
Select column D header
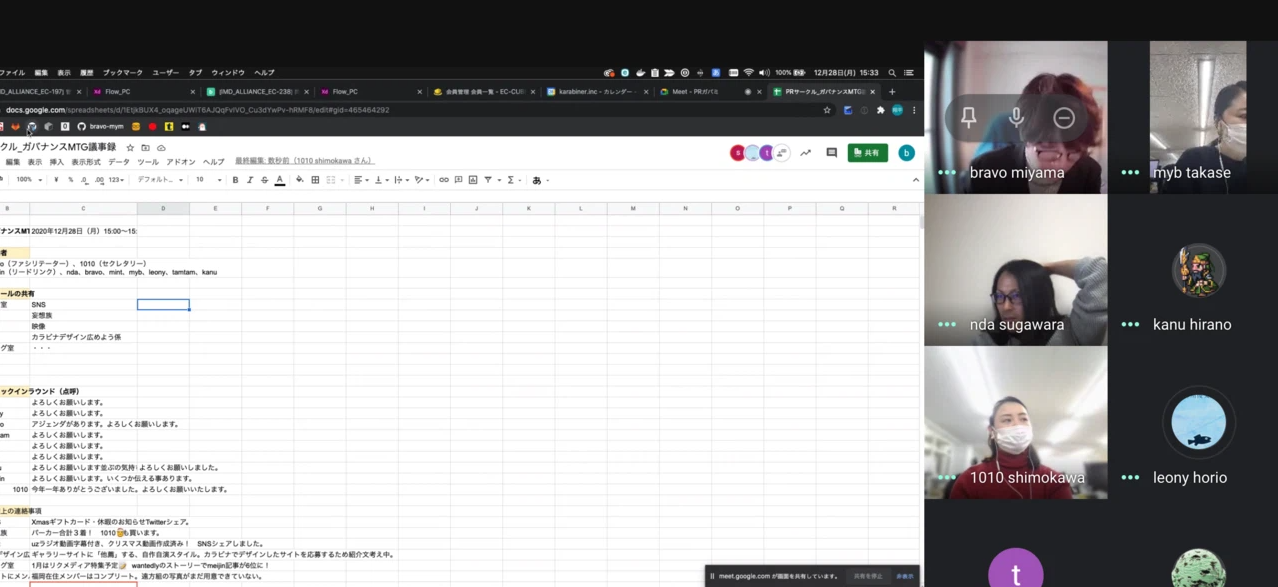pos(163,209)
